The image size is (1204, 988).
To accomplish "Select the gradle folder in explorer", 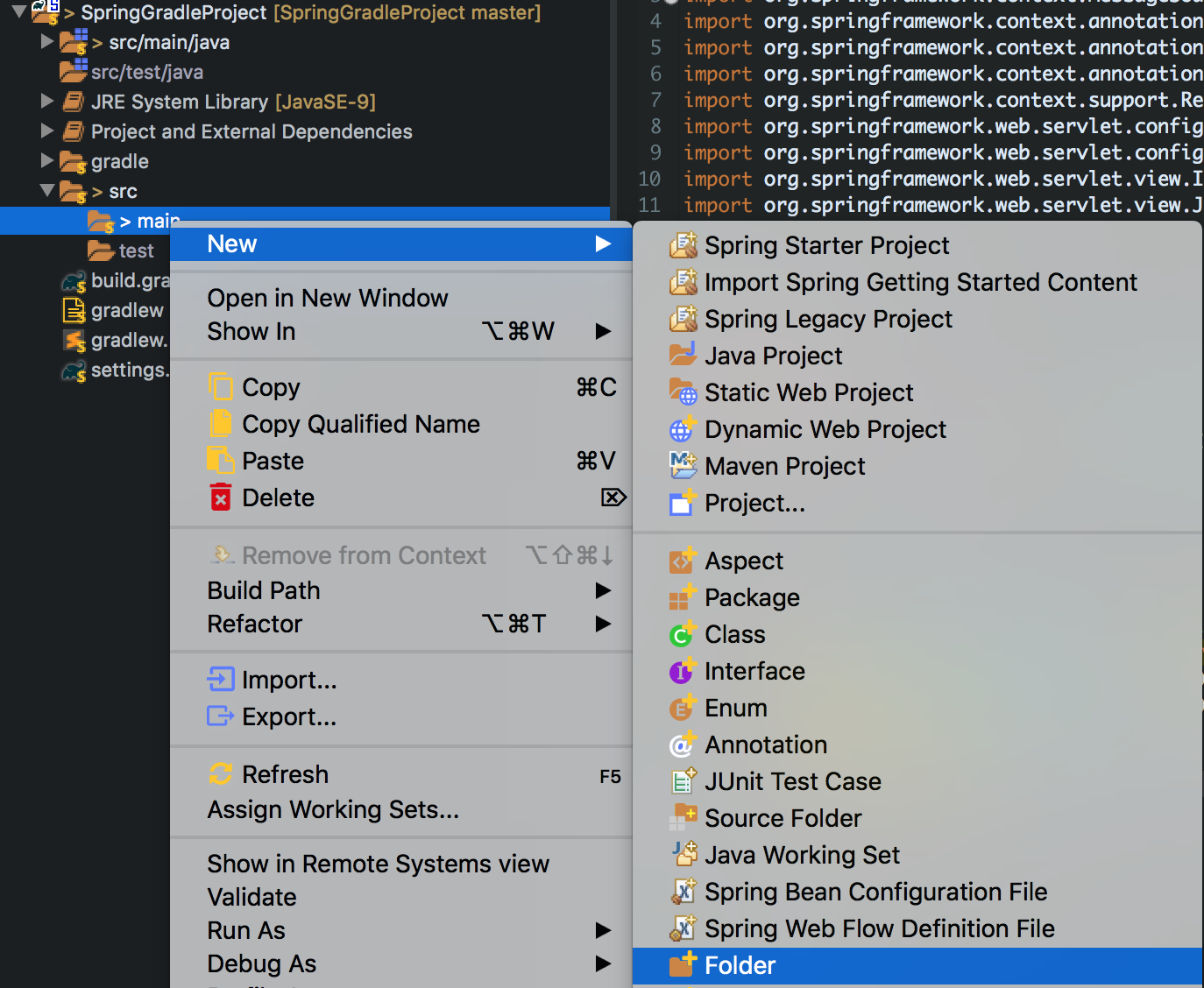I will [119, 162].
